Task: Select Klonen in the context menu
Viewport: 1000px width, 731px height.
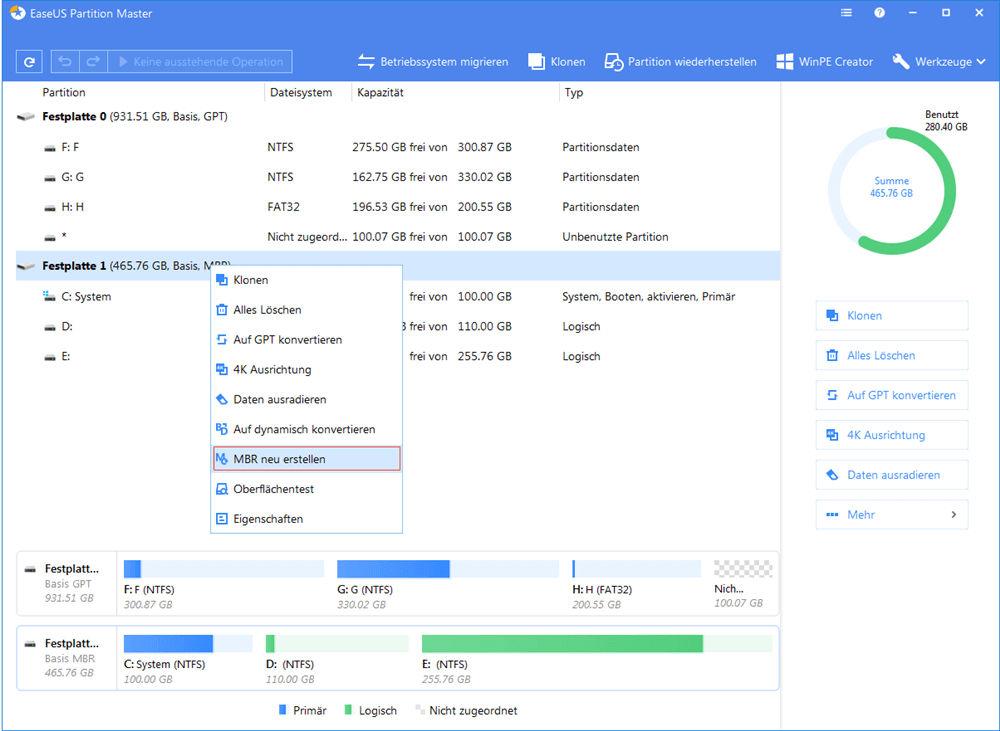Action: [x=306, y=280]
